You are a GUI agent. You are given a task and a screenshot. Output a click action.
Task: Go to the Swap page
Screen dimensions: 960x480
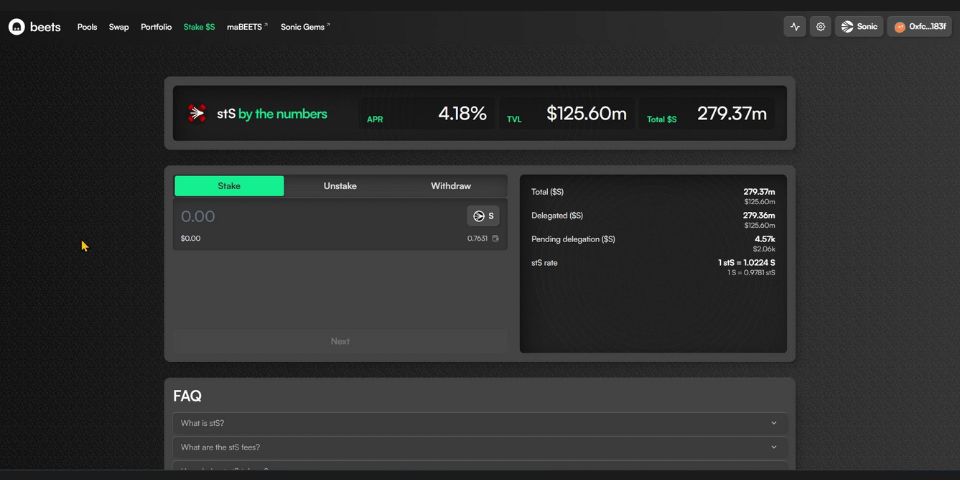pyautogui.click(x=119, y=27)
